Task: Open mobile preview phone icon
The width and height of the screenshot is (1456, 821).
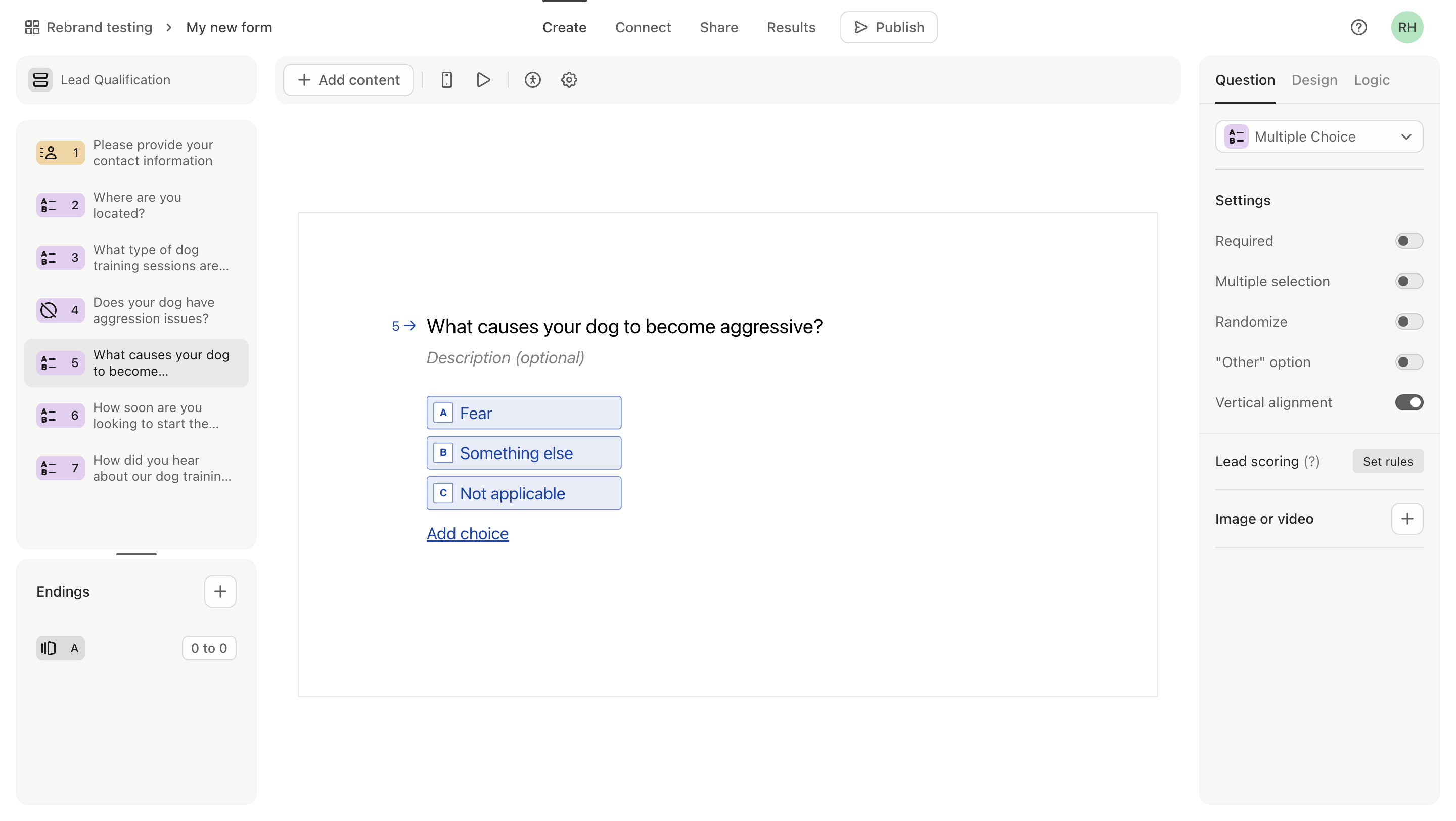Action: click(x=446, y=80)
